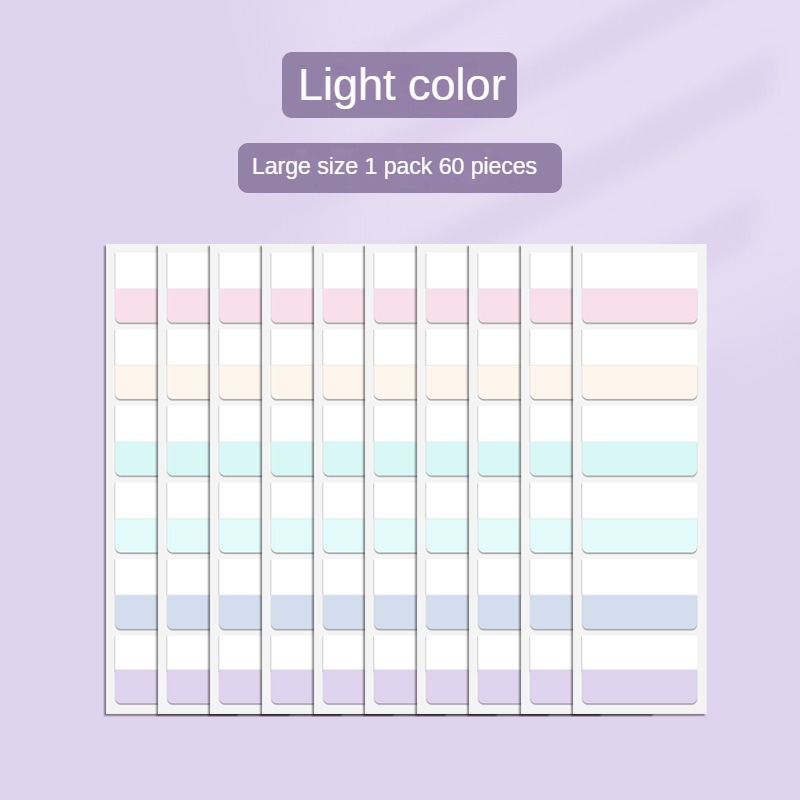Select blue-gray tab on second sheet from right
800x800 pixels.
point(550,611)
